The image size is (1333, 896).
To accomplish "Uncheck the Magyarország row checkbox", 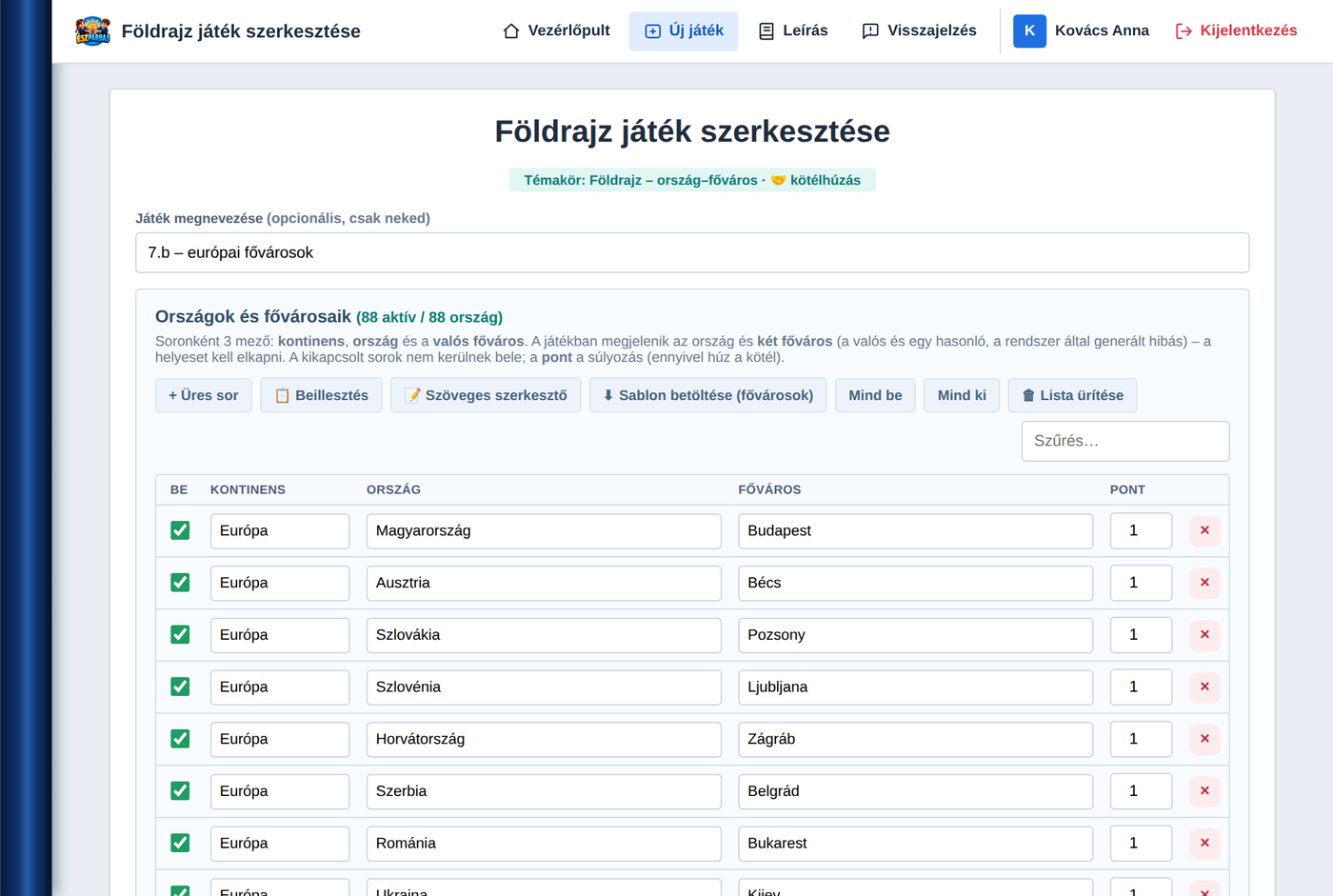I will tap(180, 530).
